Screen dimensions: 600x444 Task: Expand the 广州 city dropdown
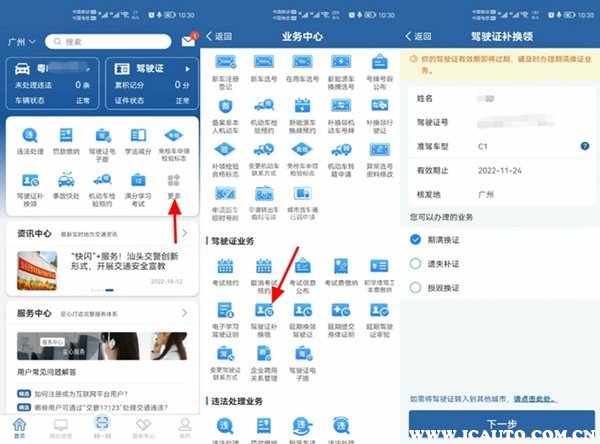click(20, 42)
